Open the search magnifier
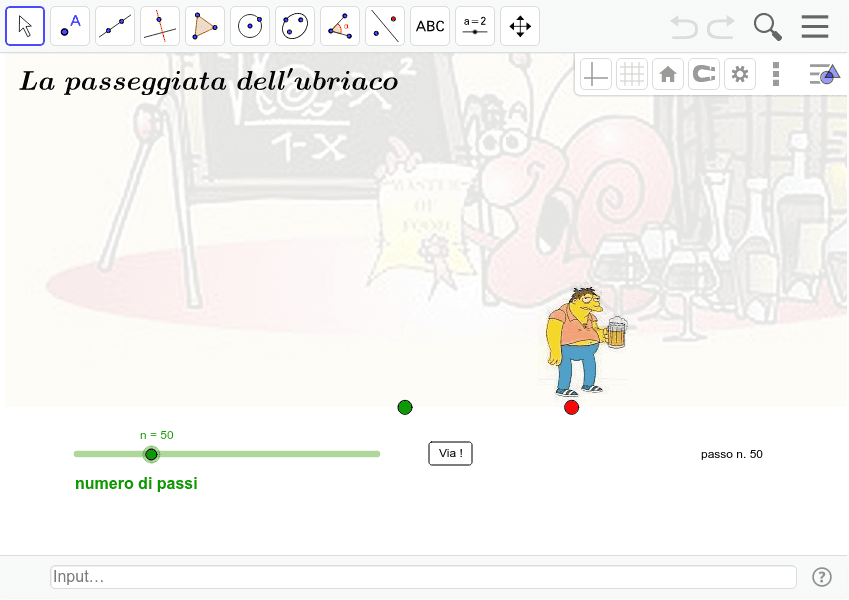 pyautogui.click(x=767, y=27)
